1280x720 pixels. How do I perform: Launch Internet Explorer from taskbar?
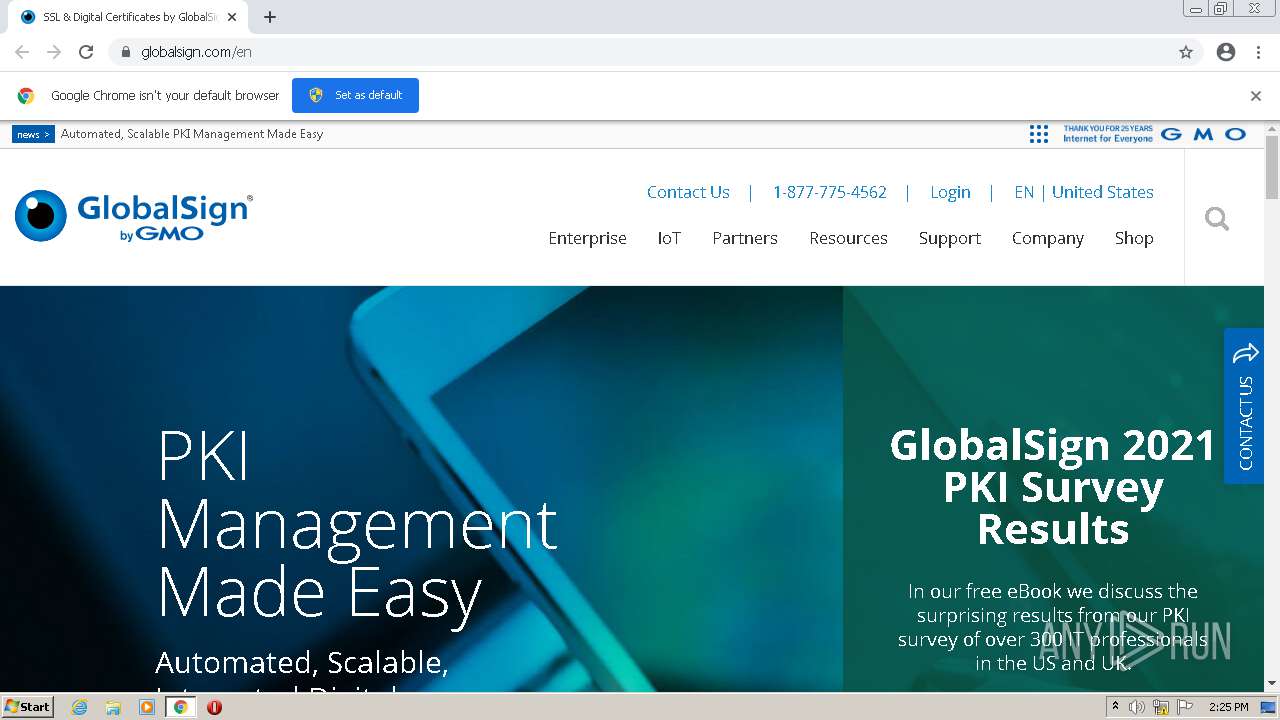click(80, 707)
